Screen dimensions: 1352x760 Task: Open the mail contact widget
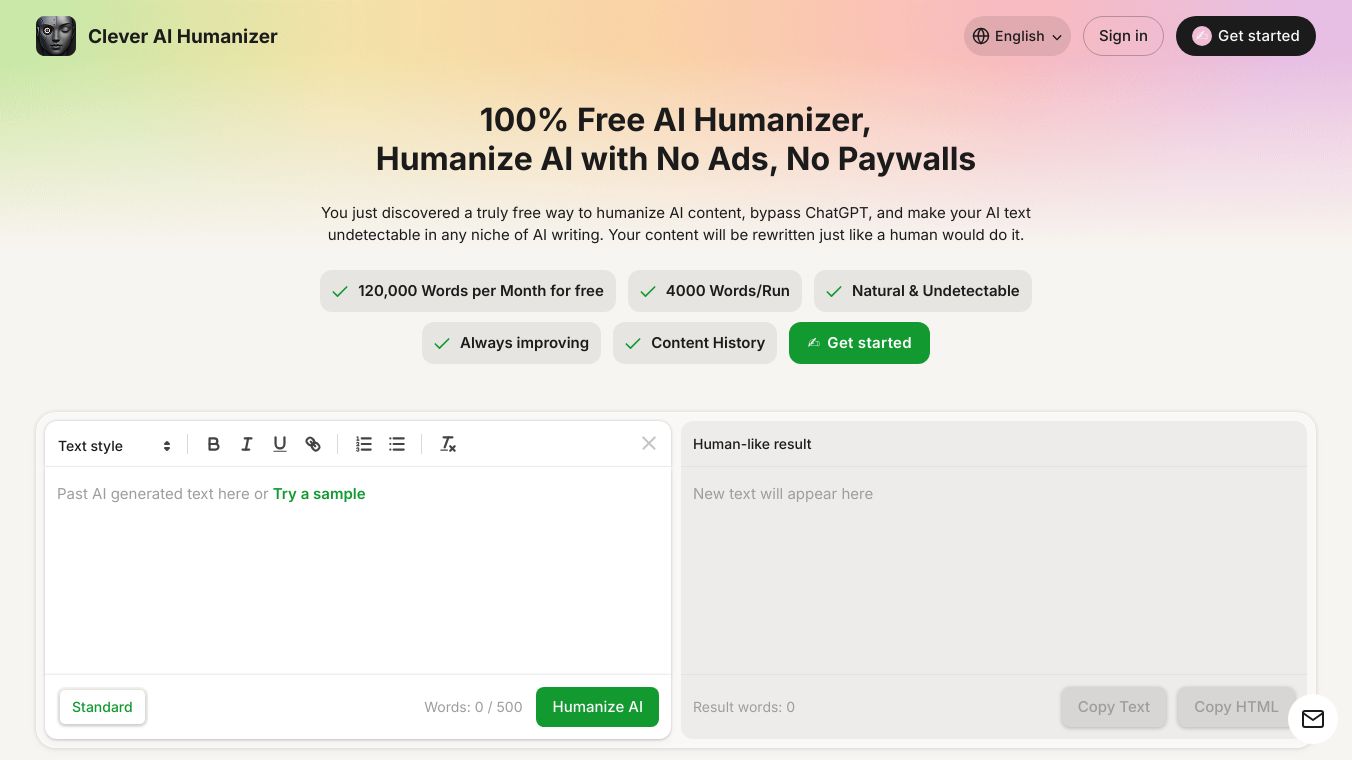(1313, 719)
